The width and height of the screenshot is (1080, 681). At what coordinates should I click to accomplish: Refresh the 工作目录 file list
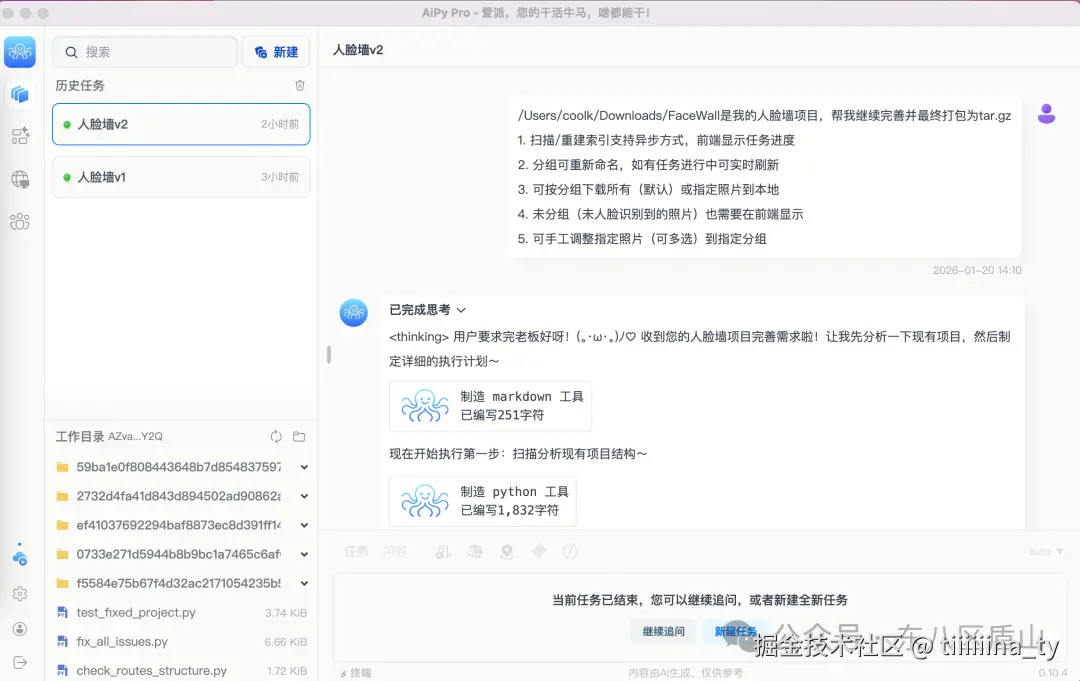(x=275, y=436)
